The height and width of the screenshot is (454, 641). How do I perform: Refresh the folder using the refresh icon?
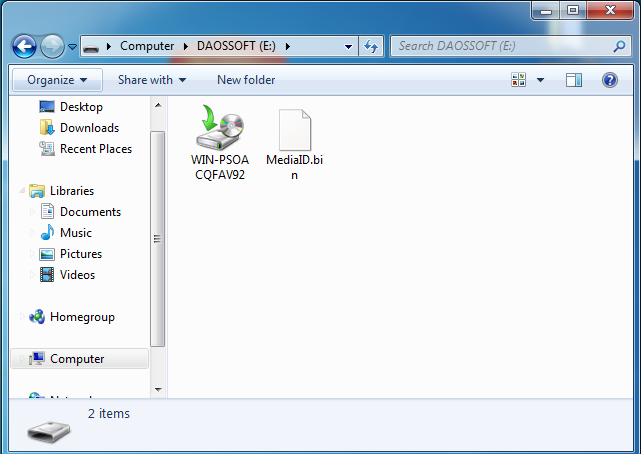coord(371,46)
